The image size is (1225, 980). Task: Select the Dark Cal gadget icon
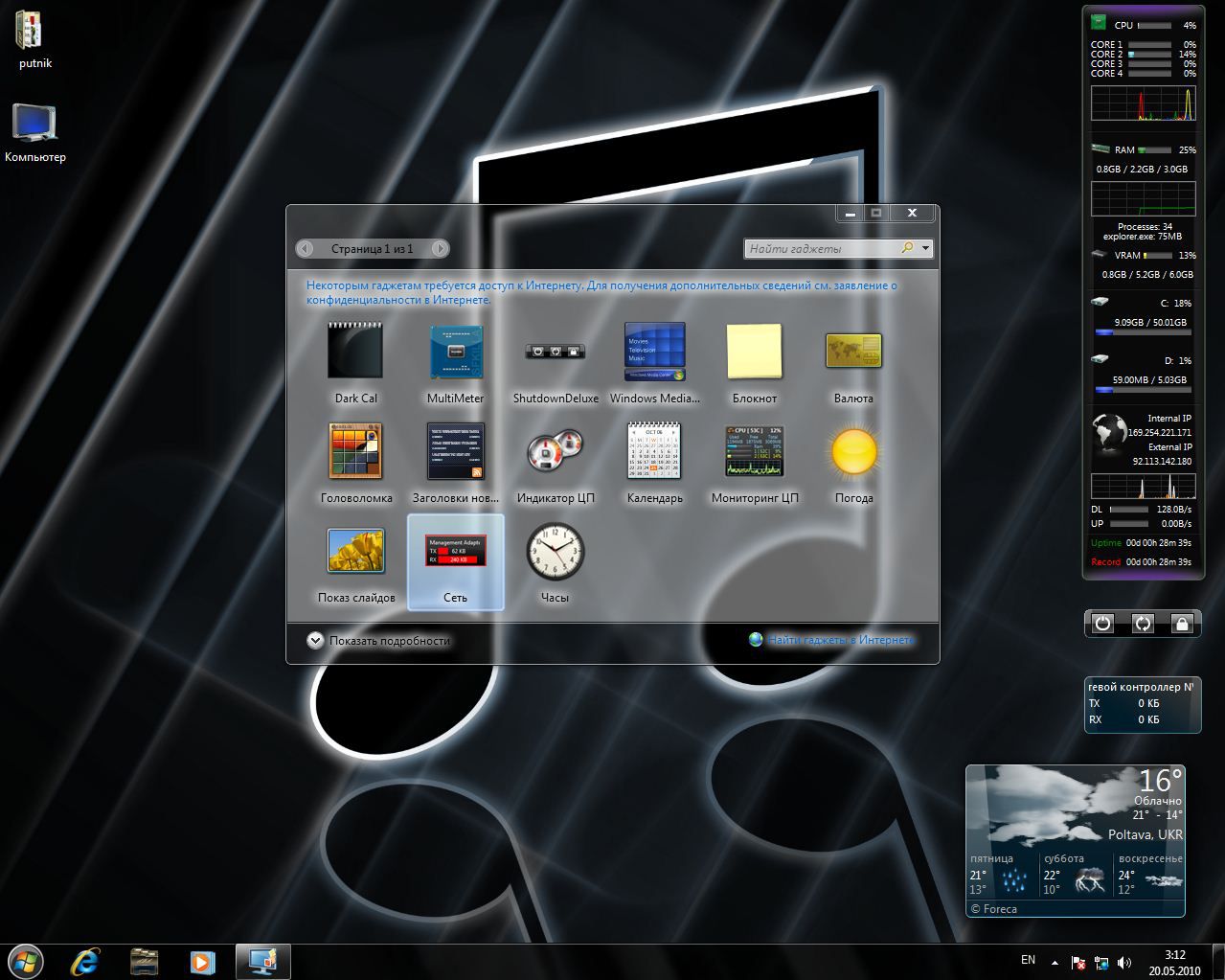355,351
